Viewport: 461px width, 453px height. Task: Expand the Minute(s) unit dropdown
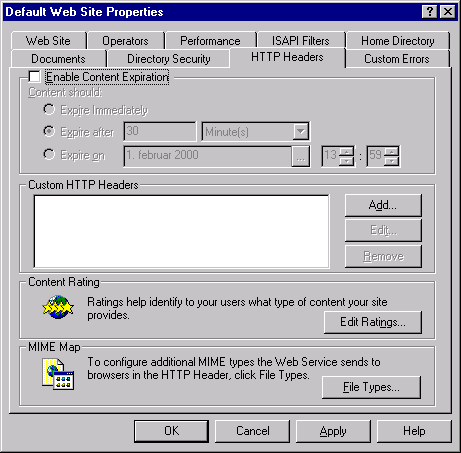click(x=300, y=132)
